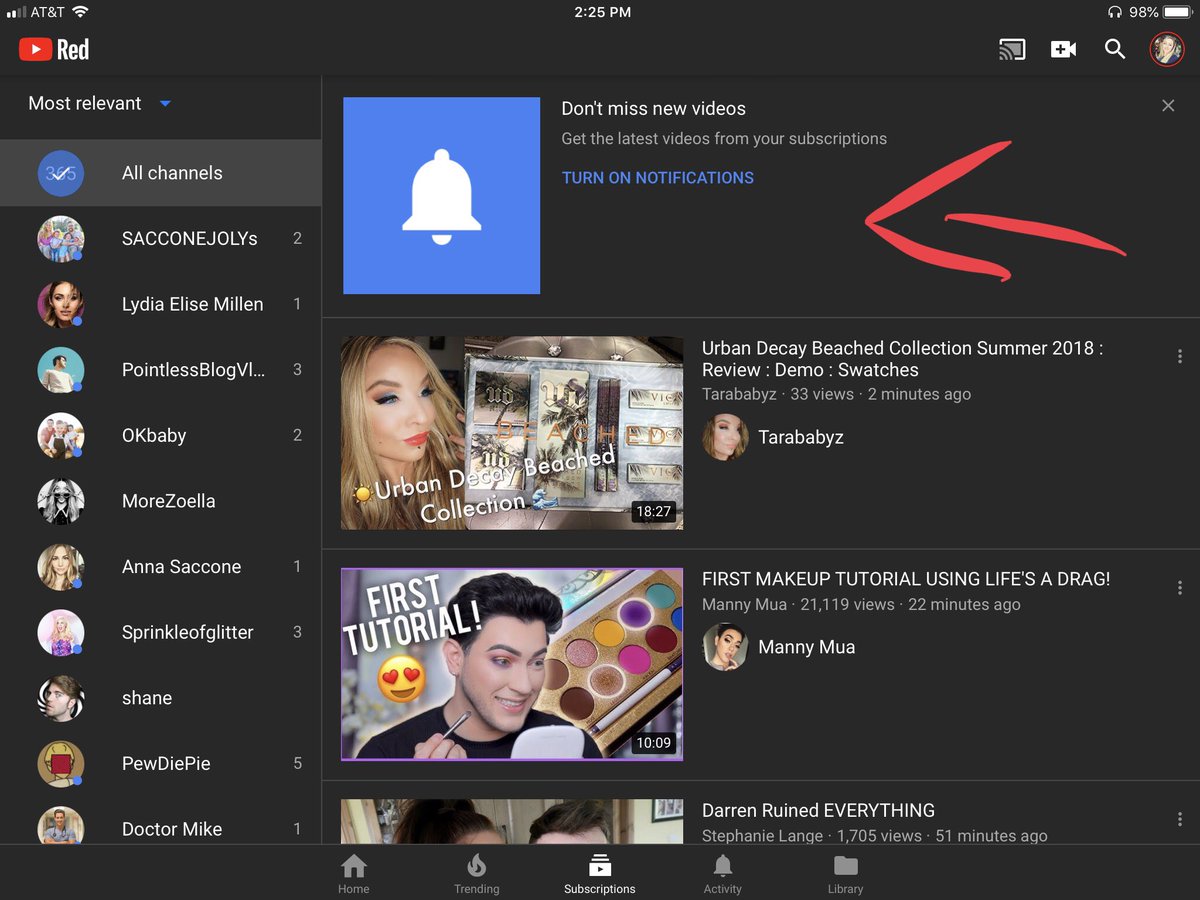Open more options for Darren Ruined EVERYTHING

[x=1180, y=819]
